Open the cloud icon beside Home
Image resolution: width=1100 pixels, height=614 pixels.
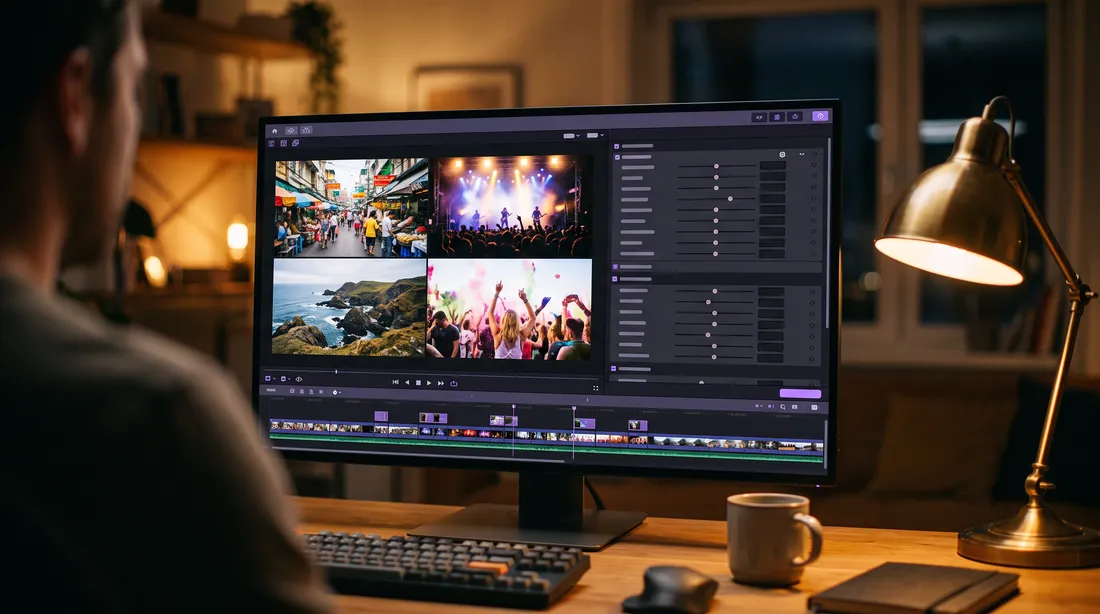coord(290,131)
